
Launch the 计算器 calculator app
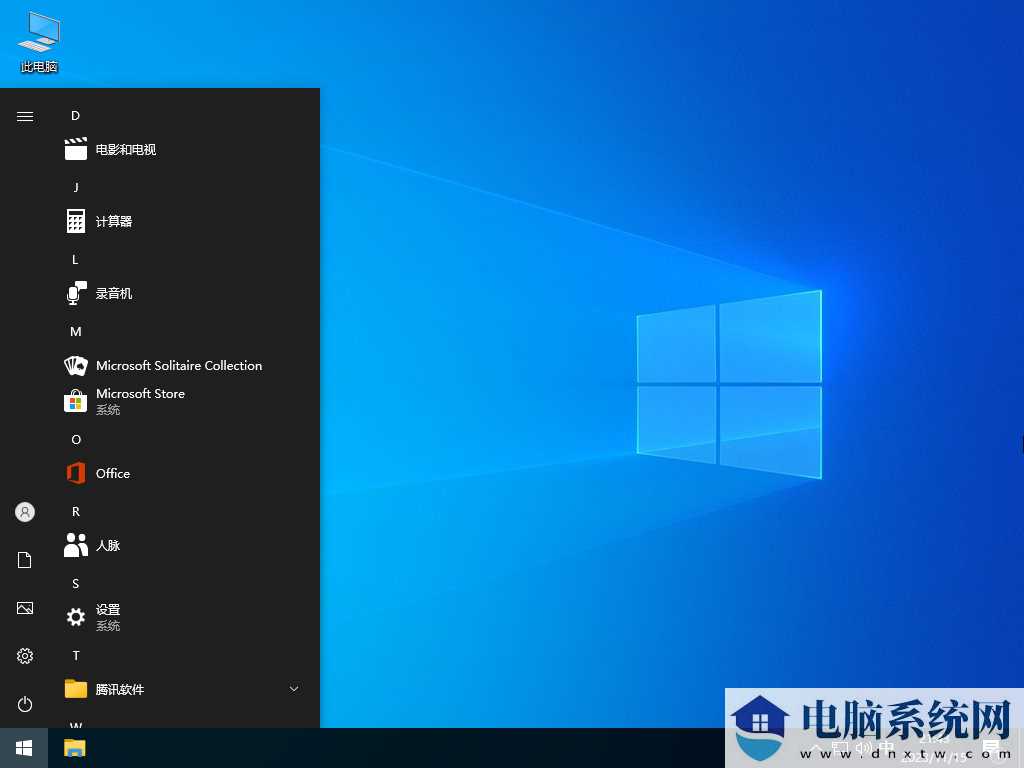185,221
